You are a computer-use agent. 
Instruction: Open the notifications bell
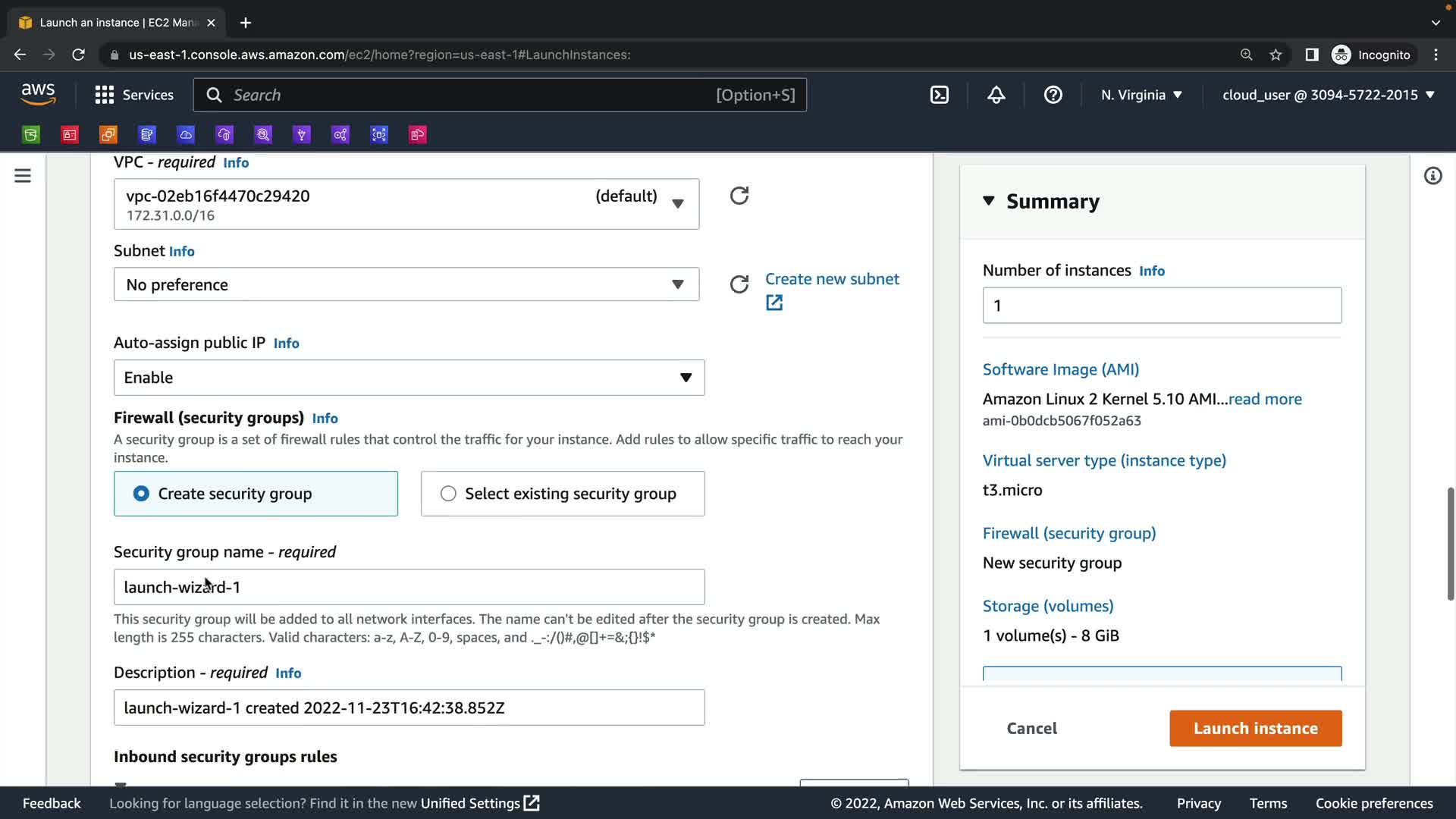(x=996, y=95)
